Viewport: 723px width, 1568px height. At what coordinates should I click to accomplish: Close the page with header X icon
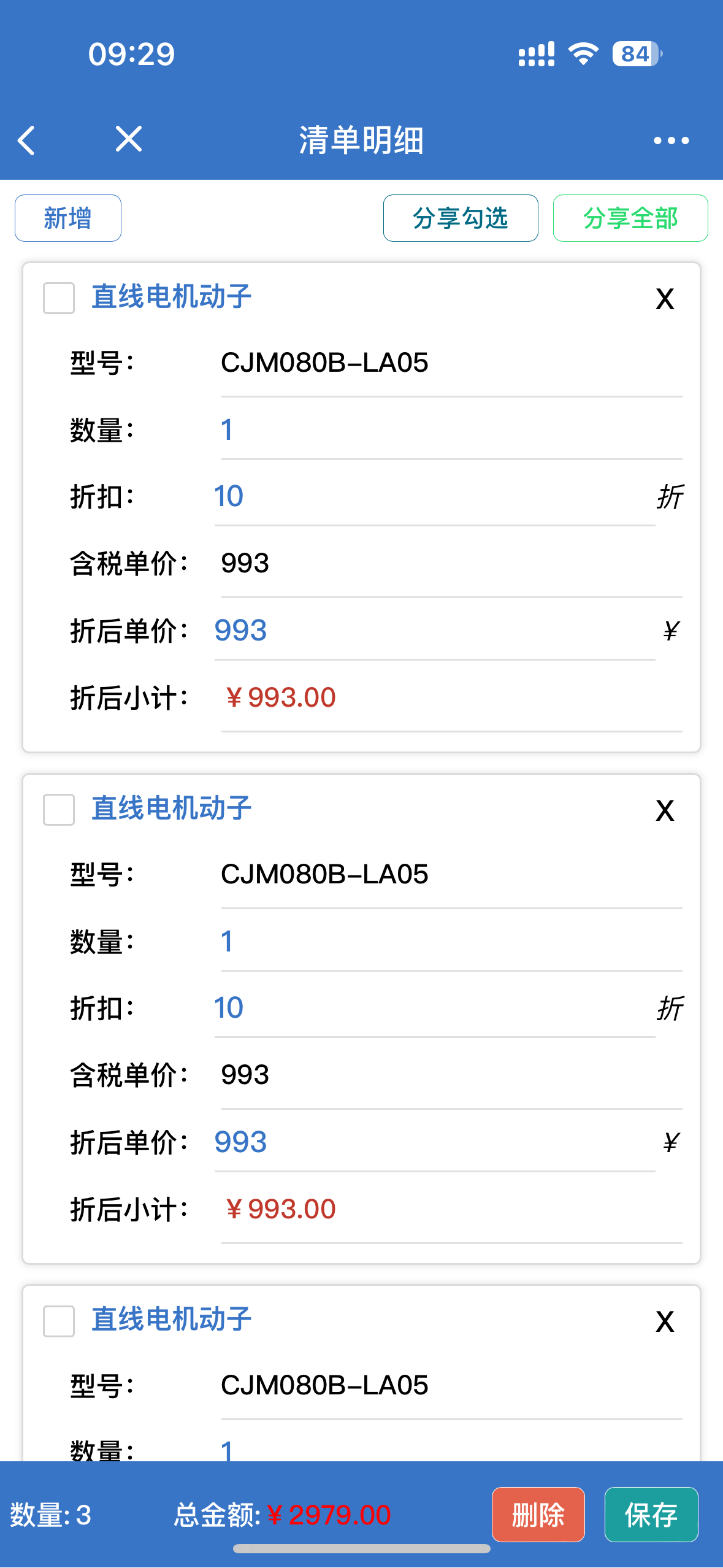[129, 139]
